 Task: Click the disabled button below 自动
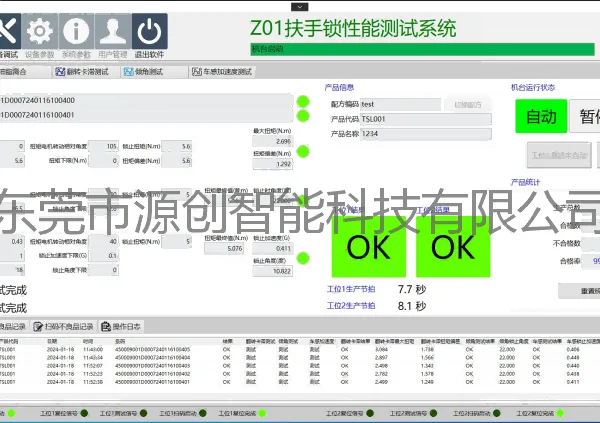click(559, 155)
